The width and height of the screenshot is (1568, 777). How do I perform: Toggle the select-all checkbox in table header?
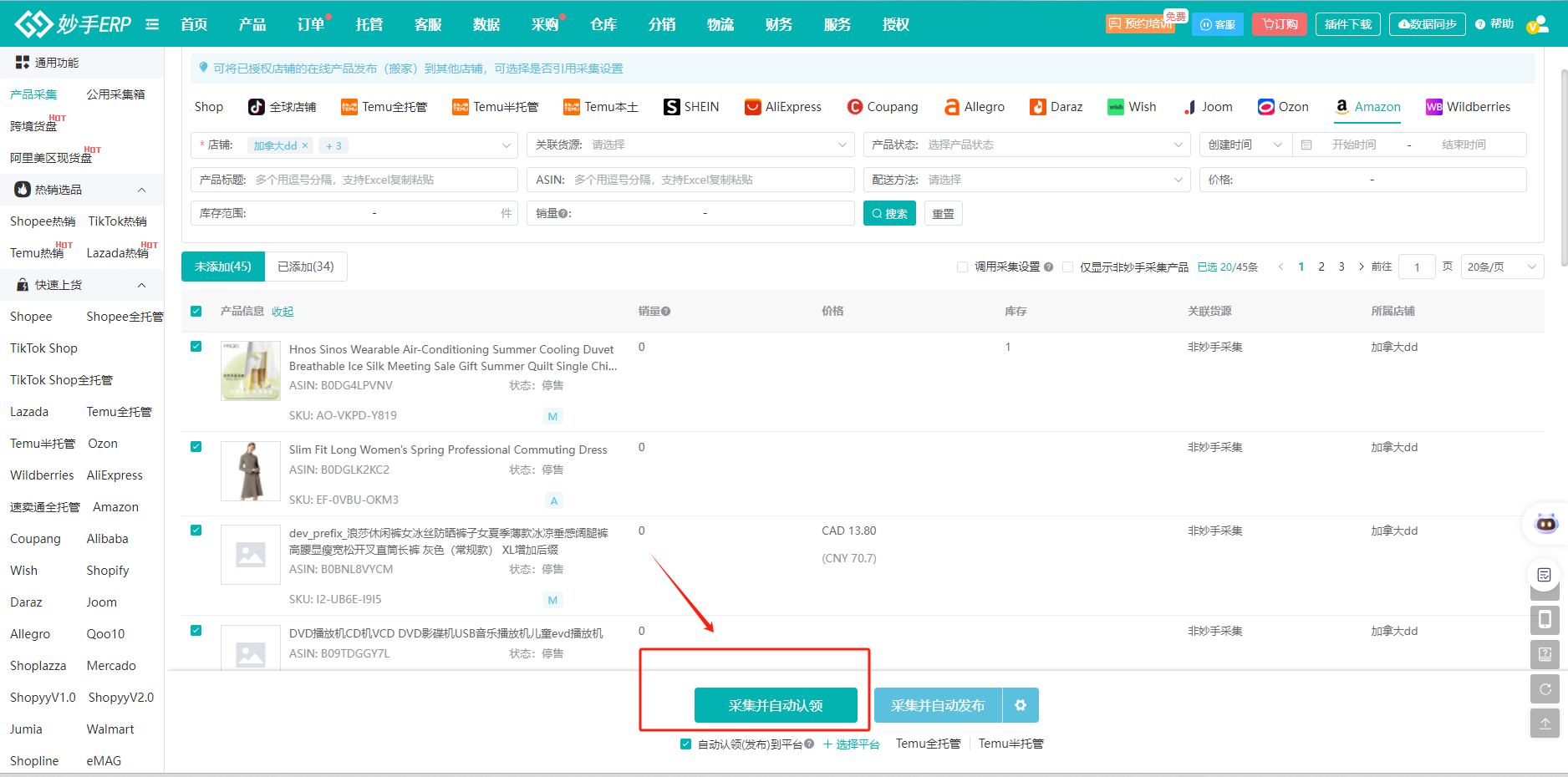point(196,312)
